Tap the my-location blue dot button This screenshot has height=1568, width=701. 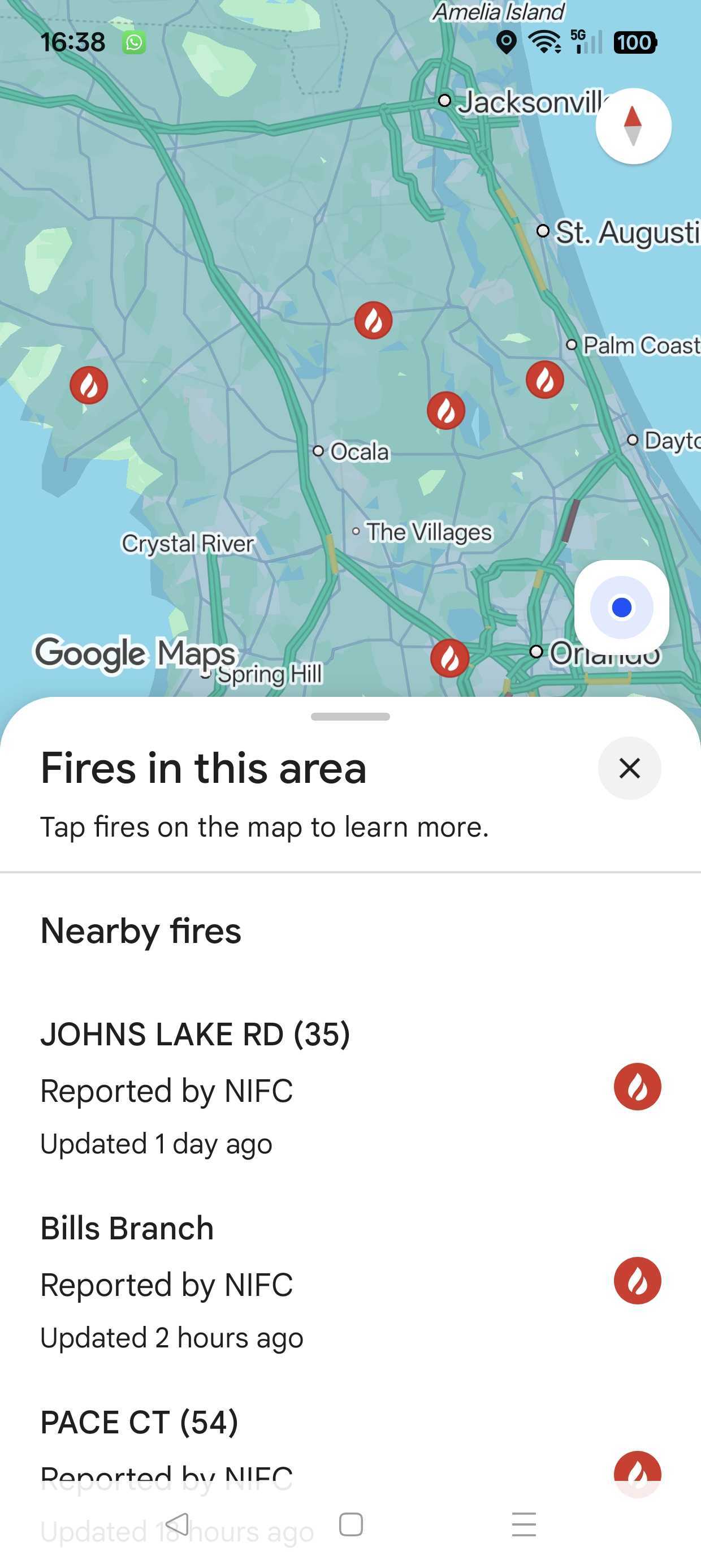[621, 607]
